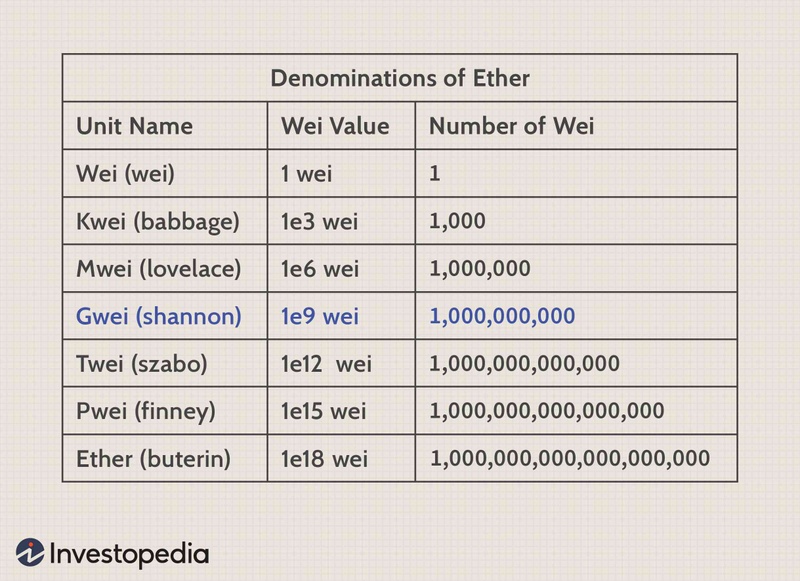800x581 pixels.
Task: Click the Investopedia wordmark text
Action: point(130,554)
